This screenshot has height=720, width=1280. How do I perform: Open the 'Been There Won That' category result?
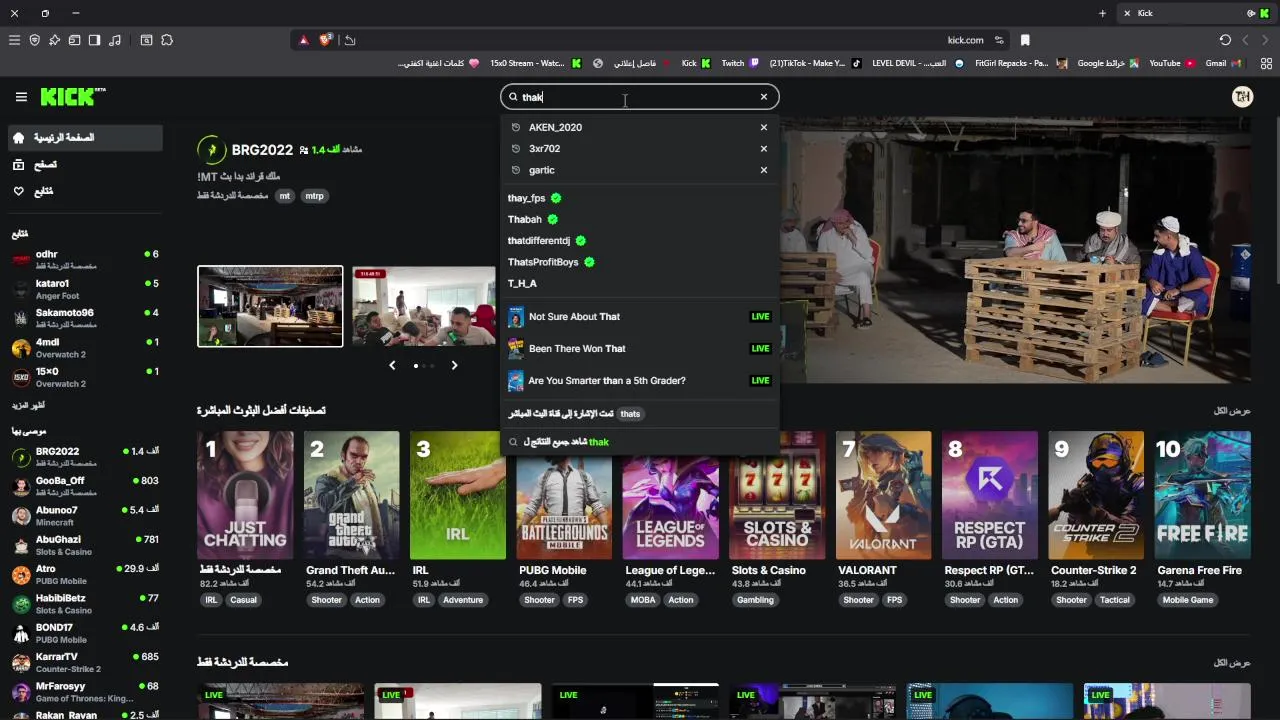tap(640, 348)
